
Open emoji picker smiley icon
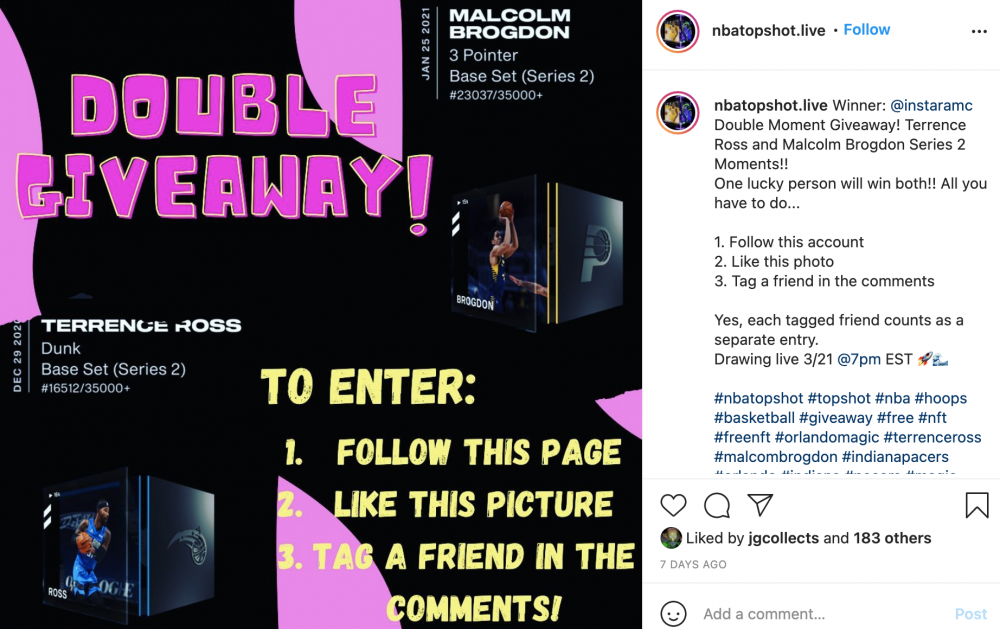pyautogui.click(x=673, y=614)
